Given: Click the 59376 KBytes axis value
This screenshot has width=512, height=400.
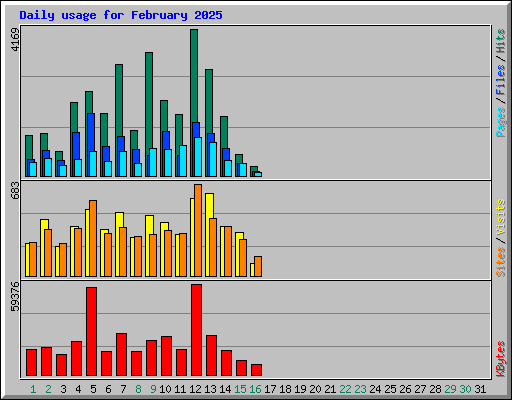Looking at the screenshot, I should point(15,296).
